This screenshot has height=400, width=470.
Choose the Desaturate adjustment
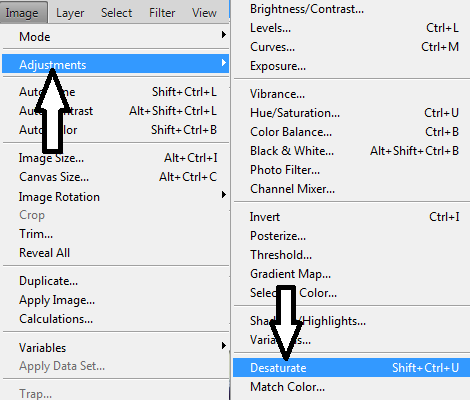351,368
